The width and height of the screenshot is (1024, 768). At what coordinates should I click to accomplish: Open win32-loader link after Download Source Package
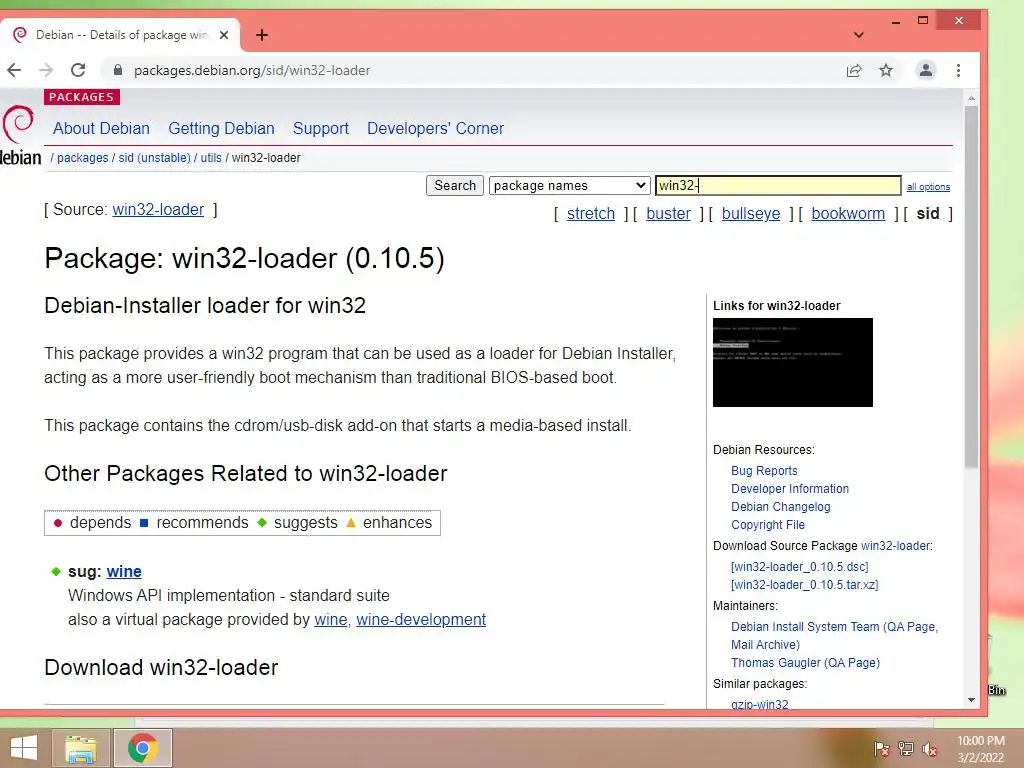[895, 546]
